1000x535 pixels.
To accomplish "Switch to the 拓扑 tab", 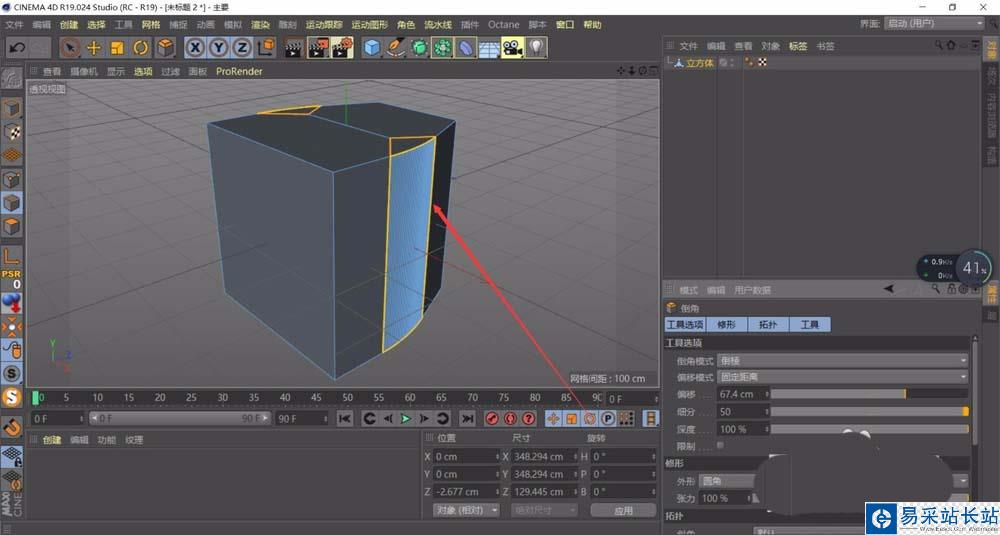I will point(767,325).
